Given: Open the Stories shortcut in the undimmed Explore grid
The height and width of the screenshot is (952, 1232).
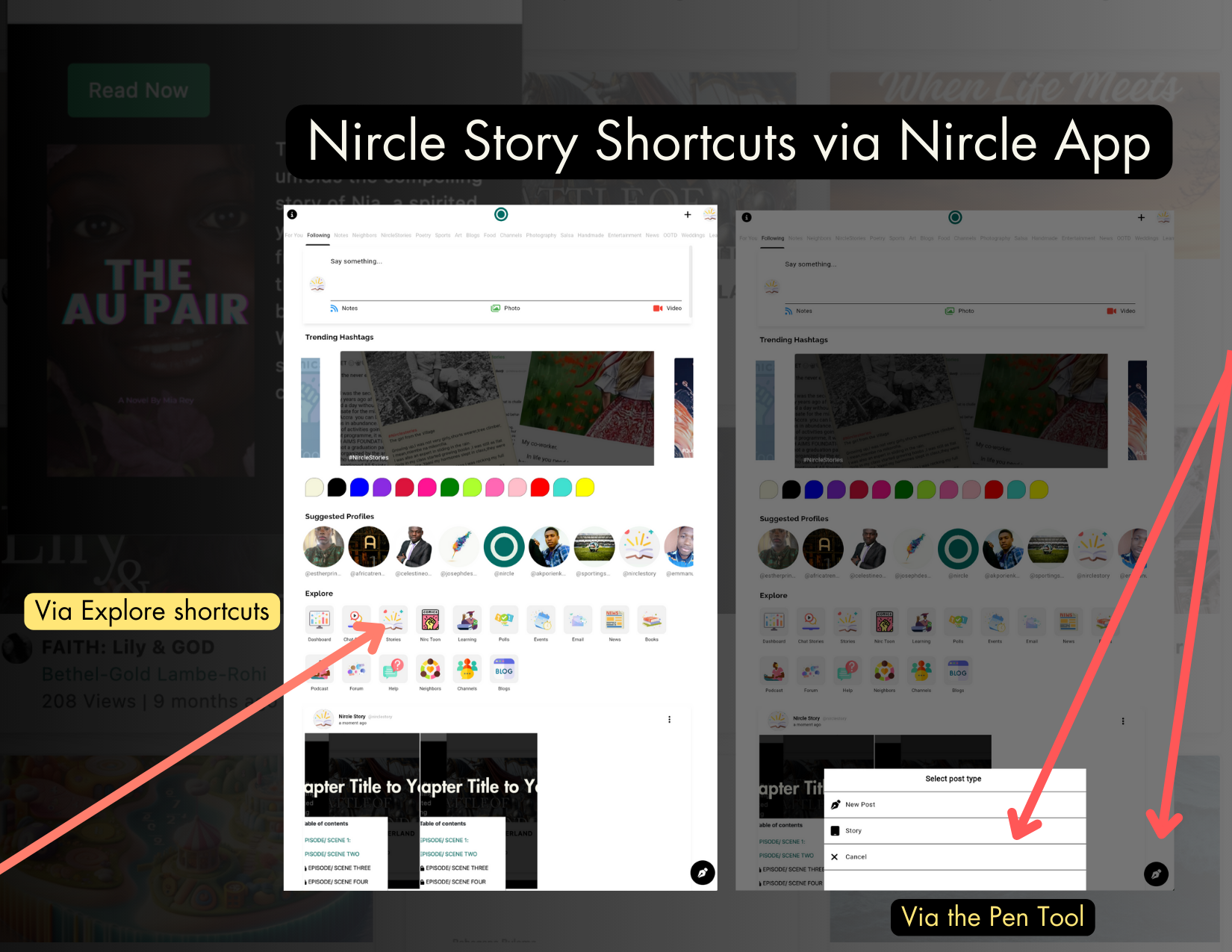Looking at the screenshot, I should pyautogui.click(x=393, y=620).
